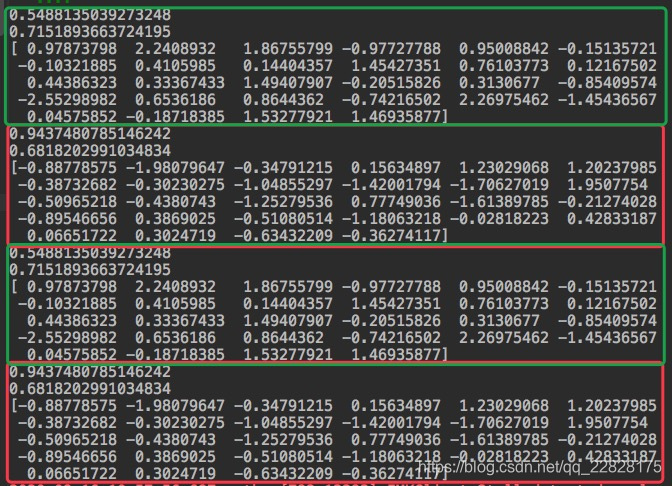Click value -0.18718385 in the third printed array

click(175, 354)
